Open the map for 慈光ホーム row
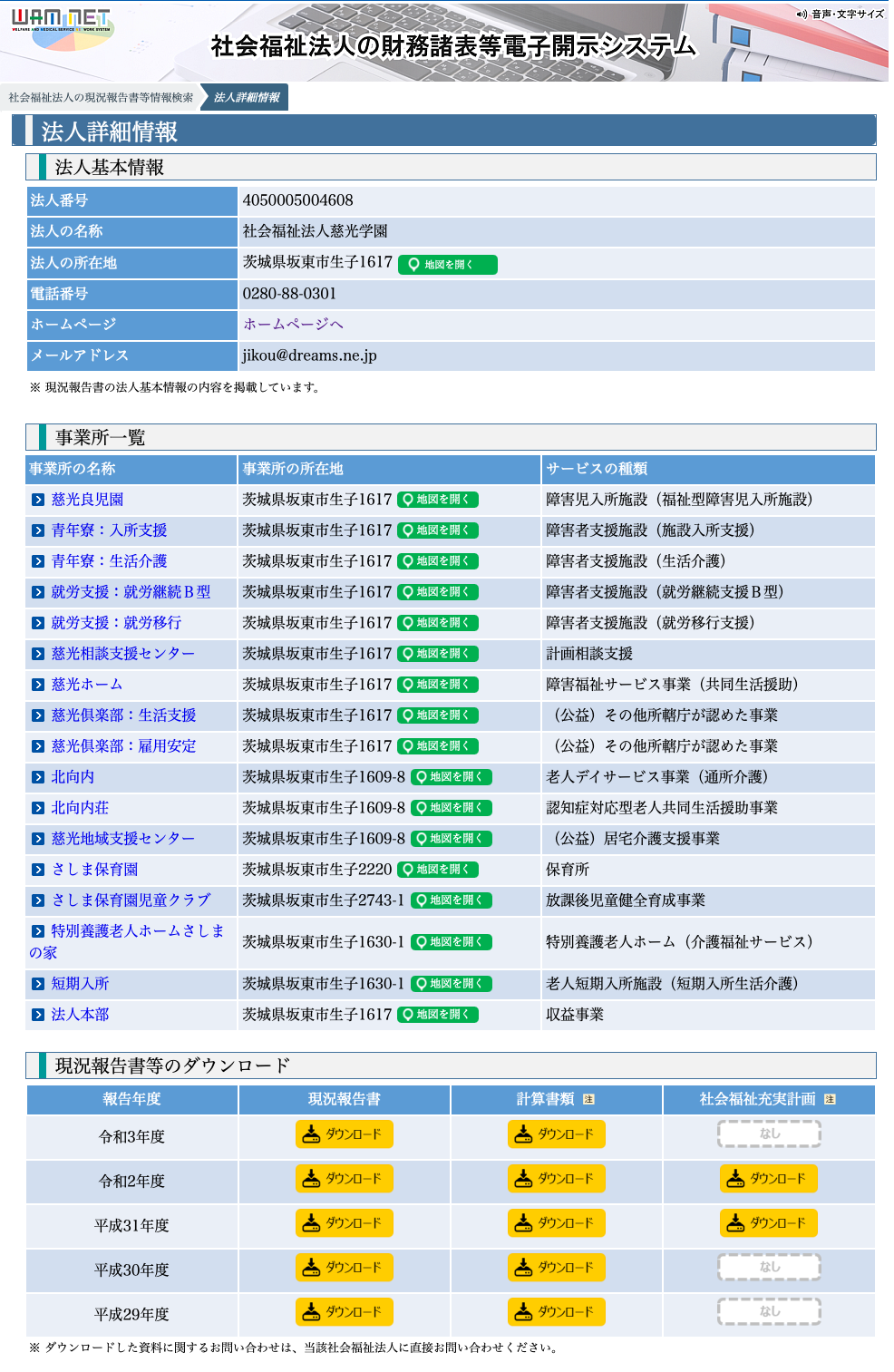Image resolution: width=894 pixels, height=1372 pixels. coord(438,685)
